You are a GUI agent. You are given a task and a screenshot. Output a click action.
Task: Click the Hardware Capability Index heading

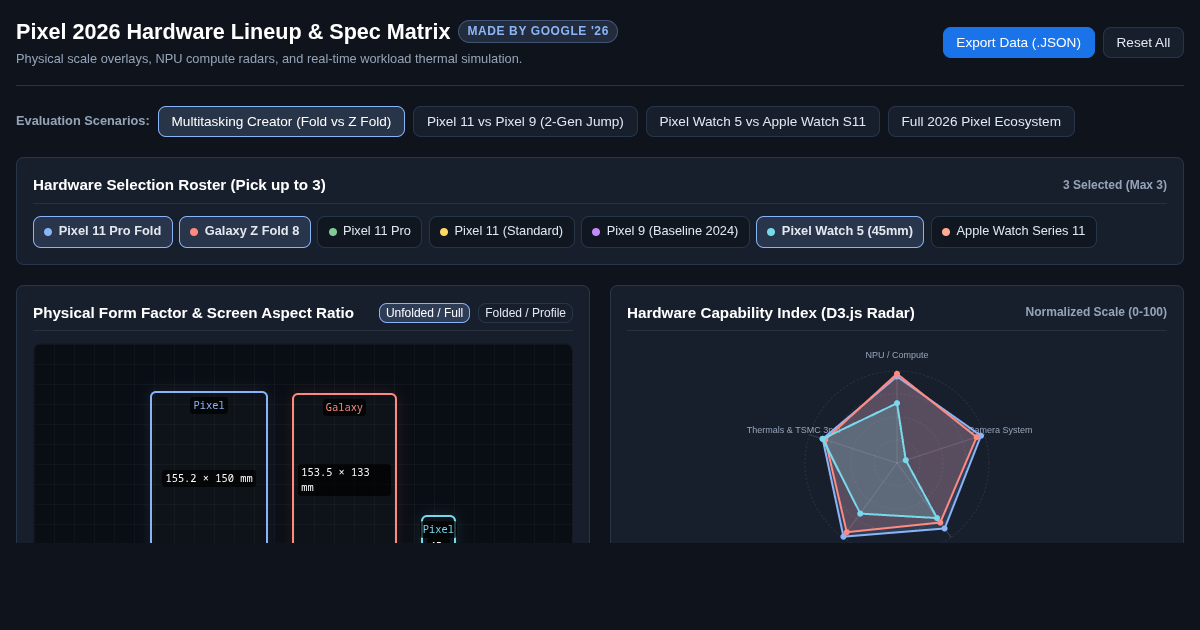771,312
